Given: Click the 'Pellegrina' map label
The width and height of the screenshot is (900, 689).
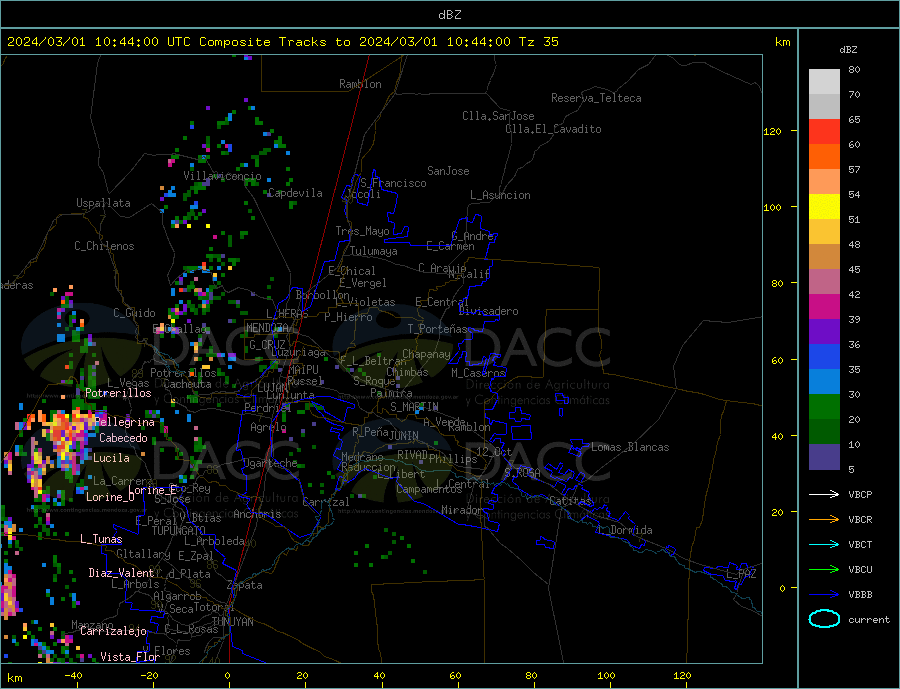Looking at the screenshot, I should (125, 422).
